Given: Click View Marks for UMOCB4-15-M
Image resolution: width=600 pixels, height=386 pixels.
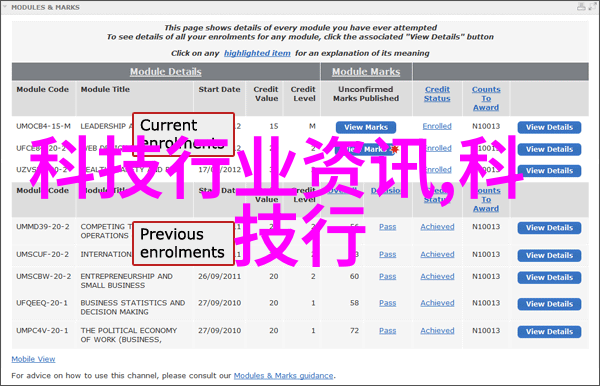Looking at the screenshot, I should pos(366,127).
